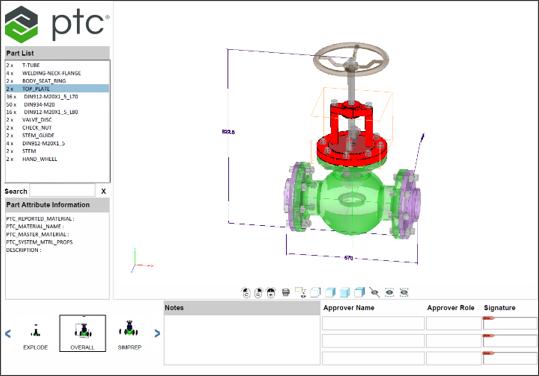Click the crossed eye in dashed frame icon
Viewport: 539px width, 376px height.
(404, 292)
